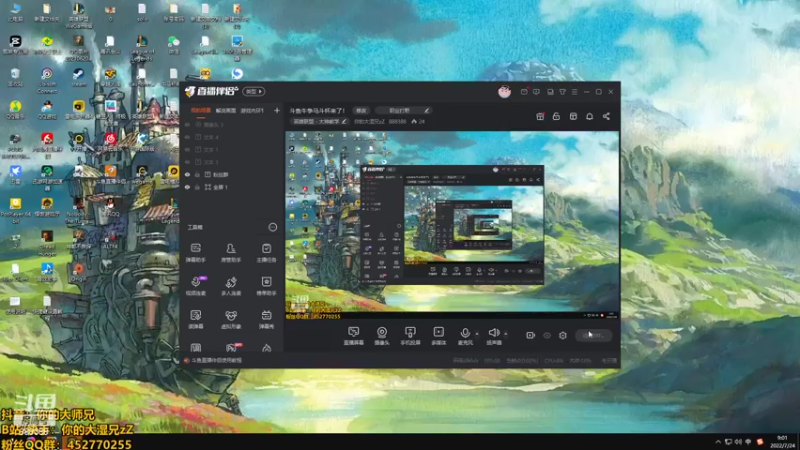Open the 主播任务 tool
The width and height of the screenshot is (800, 450).
point(266,253)
